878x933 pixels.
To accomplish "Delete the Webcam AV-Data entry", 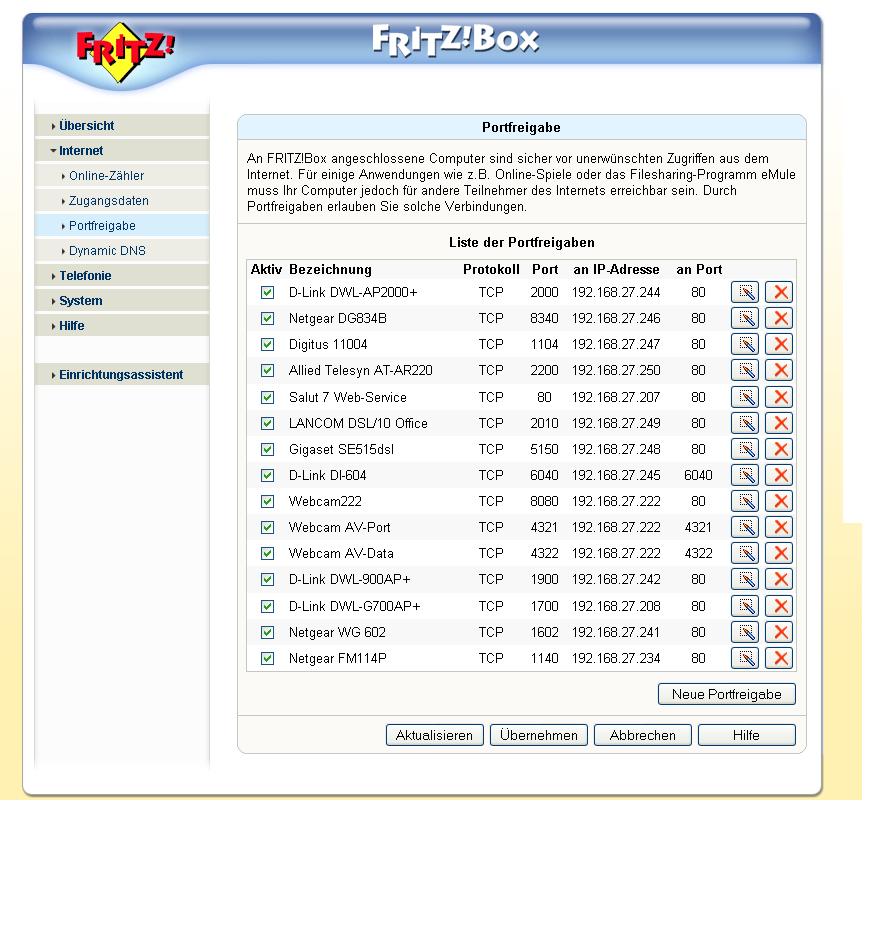I will (779, 553).
